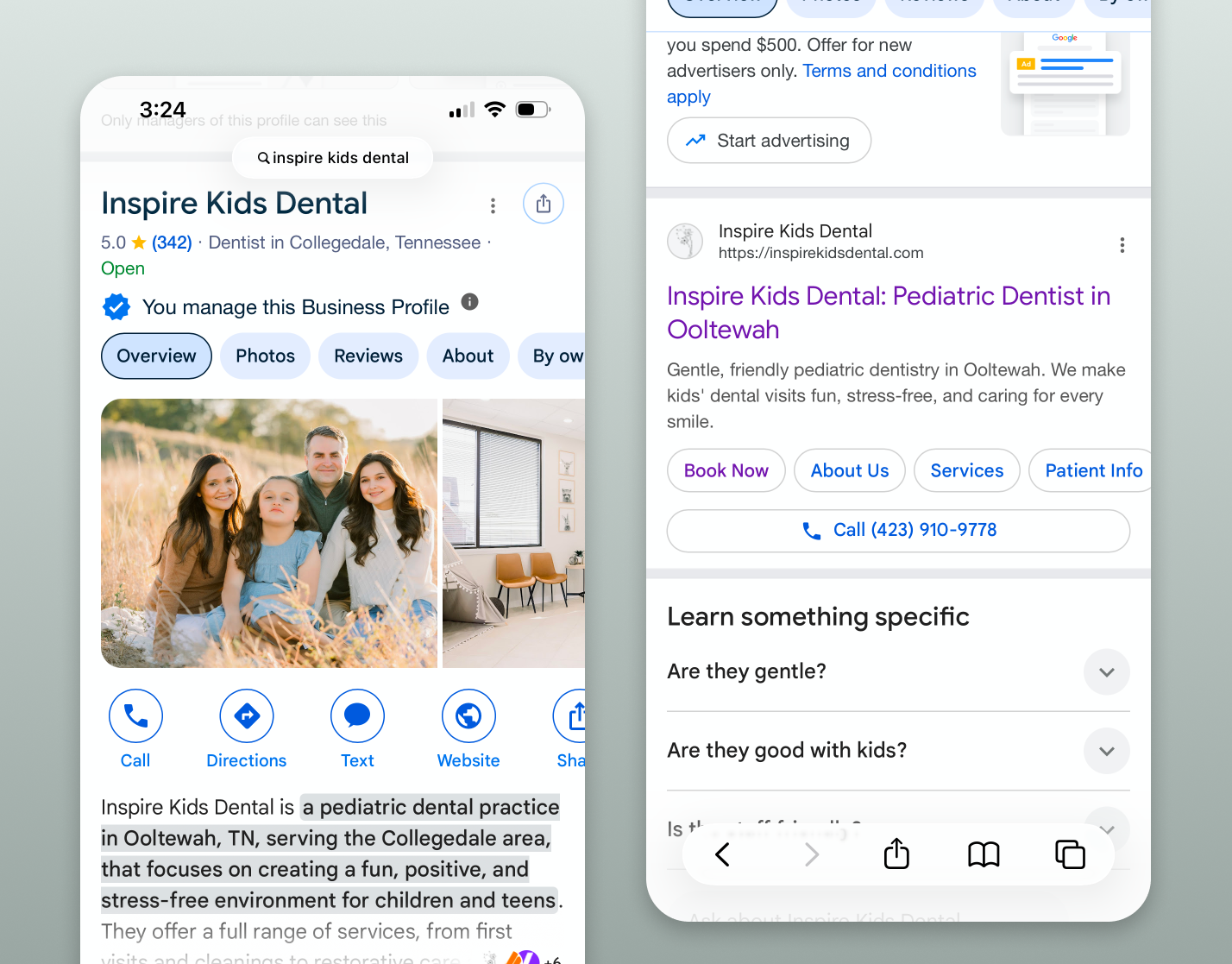The width and height of the screenshot is (1232, 964).
Task: Open Directions for Inspire Kids Dental
Action: click(246, 716)
